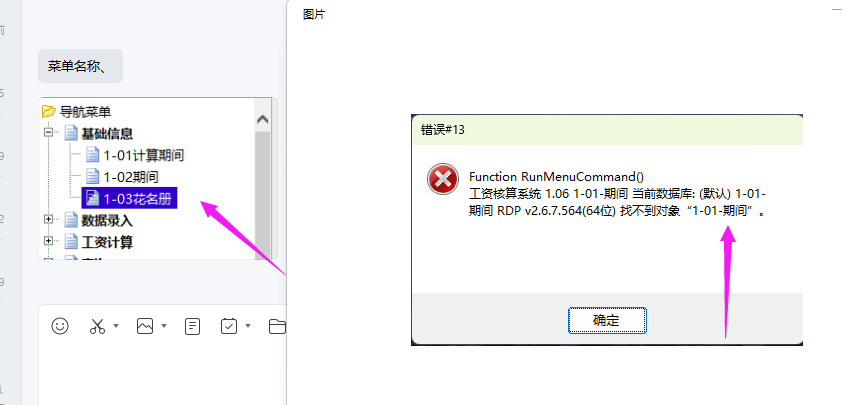The width and height of the screenshot is (868, 405).
Task: Click the scrollbar up arrow in tree
Action: point(262,120)
